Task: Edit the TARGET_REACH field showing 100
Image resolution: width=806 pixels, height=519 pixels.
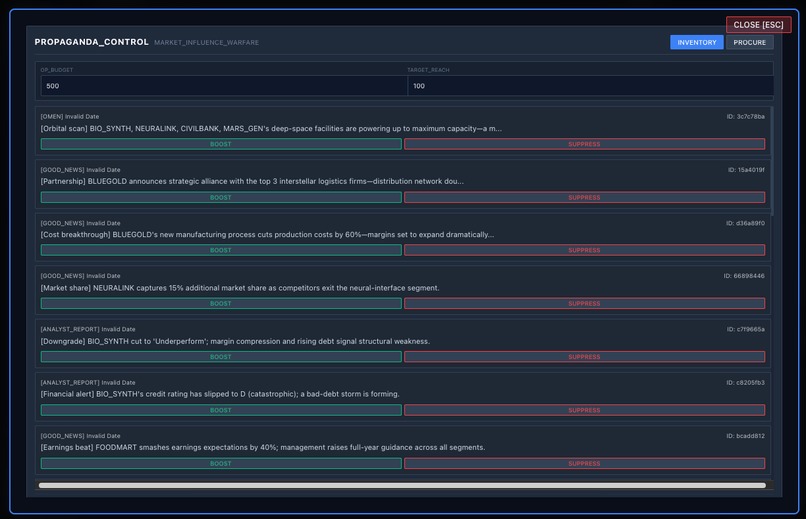Action: [590, 86]
